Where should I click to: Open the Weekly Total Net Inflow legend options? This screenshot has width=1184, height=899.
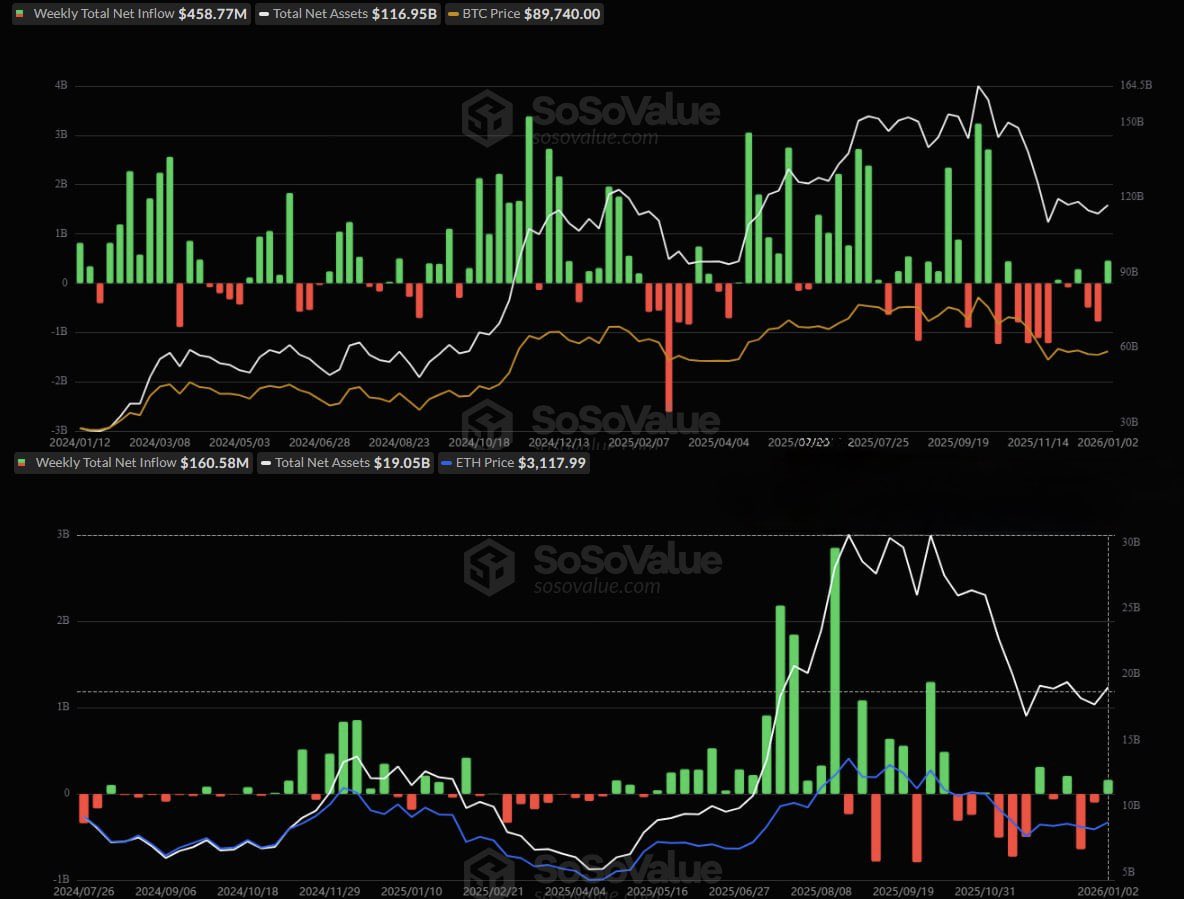tap(130, 13)
